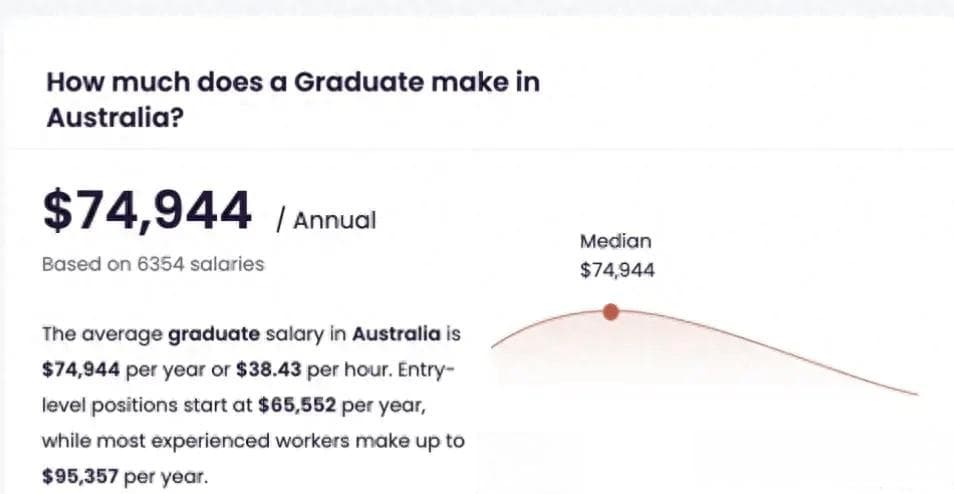Click the 'experienced workers' phrase
954x494 pixels.
249,441
